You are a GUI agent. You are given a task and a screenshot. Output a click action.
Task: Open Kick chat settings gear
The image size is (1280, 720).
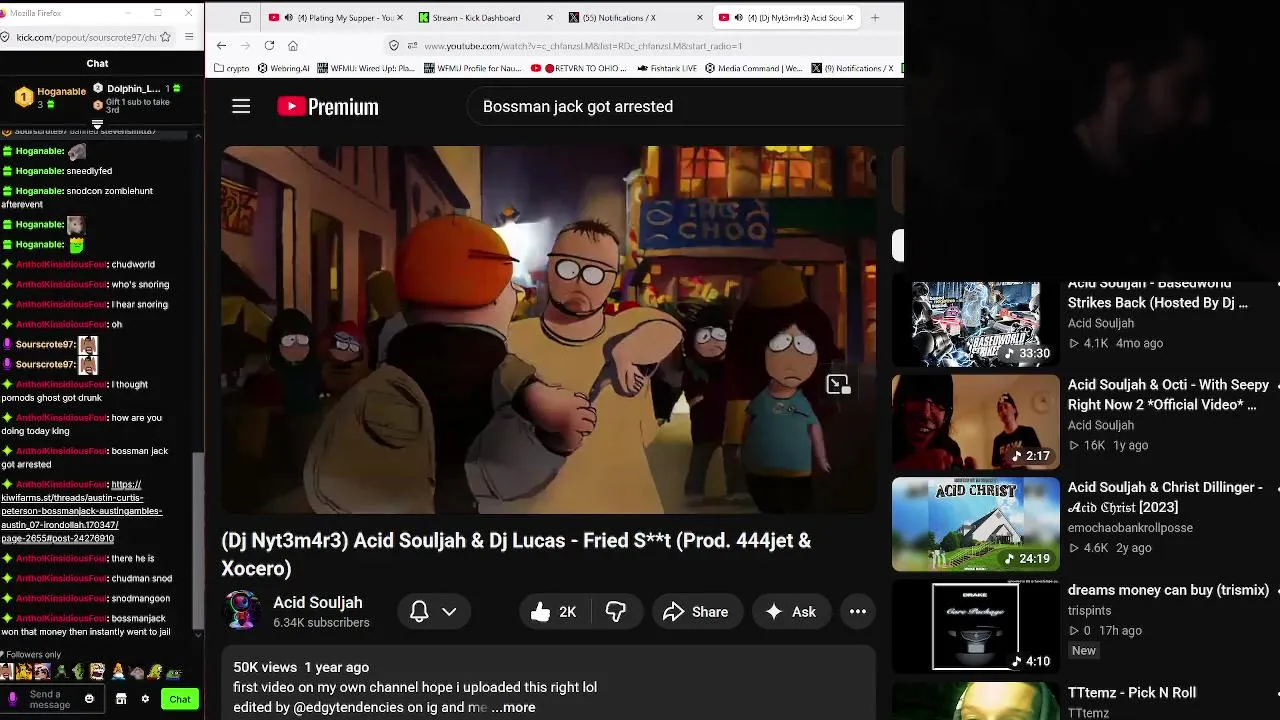(145, 699)
